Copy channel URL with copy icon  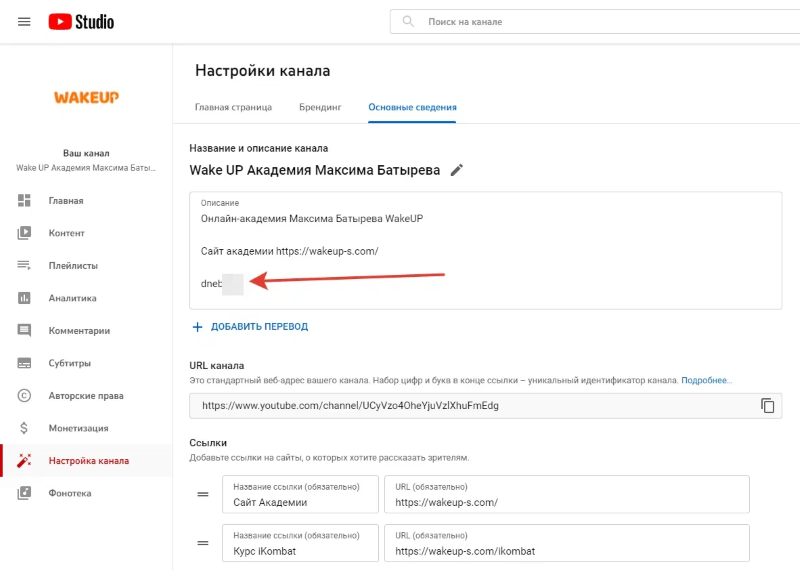point(767,405)
